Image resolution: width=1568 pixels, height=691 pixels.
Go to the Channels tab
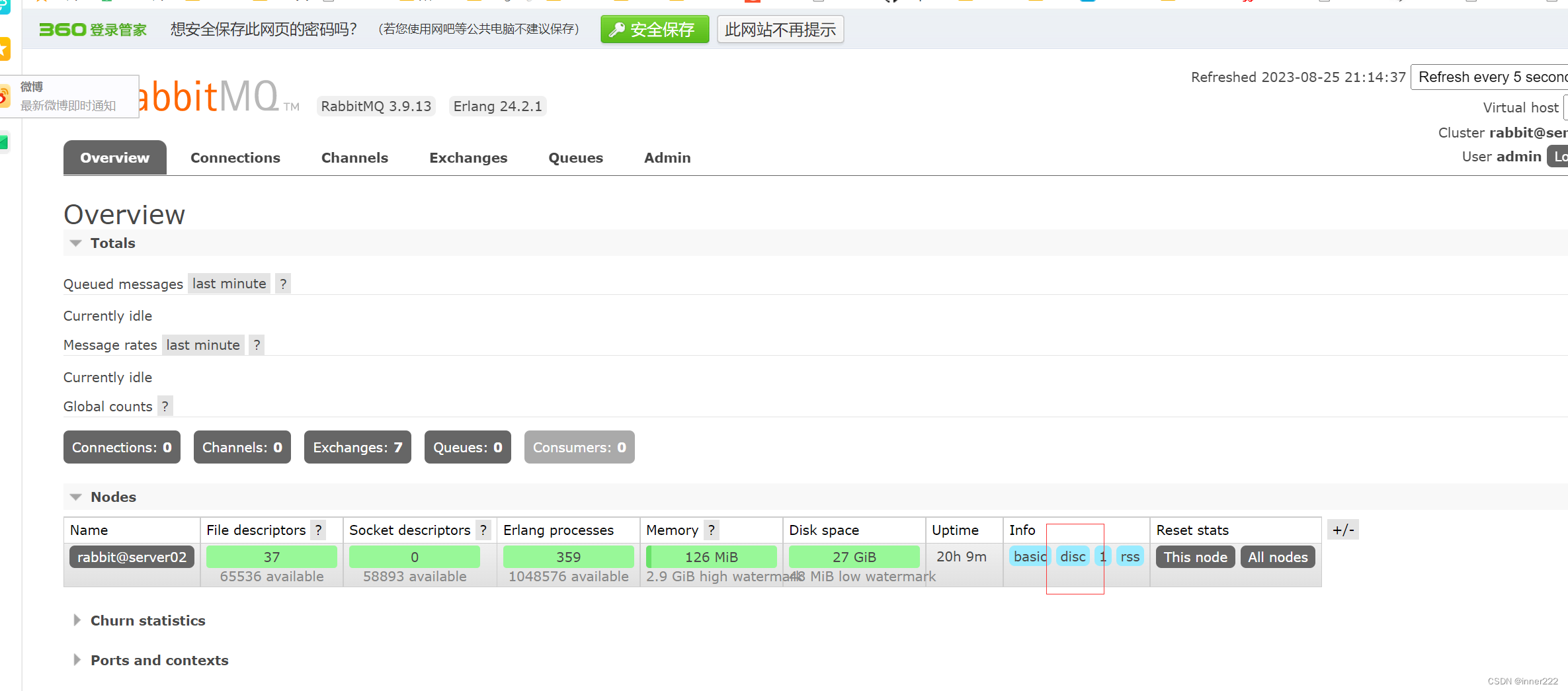pyautogui.click(x=355, y=158)
